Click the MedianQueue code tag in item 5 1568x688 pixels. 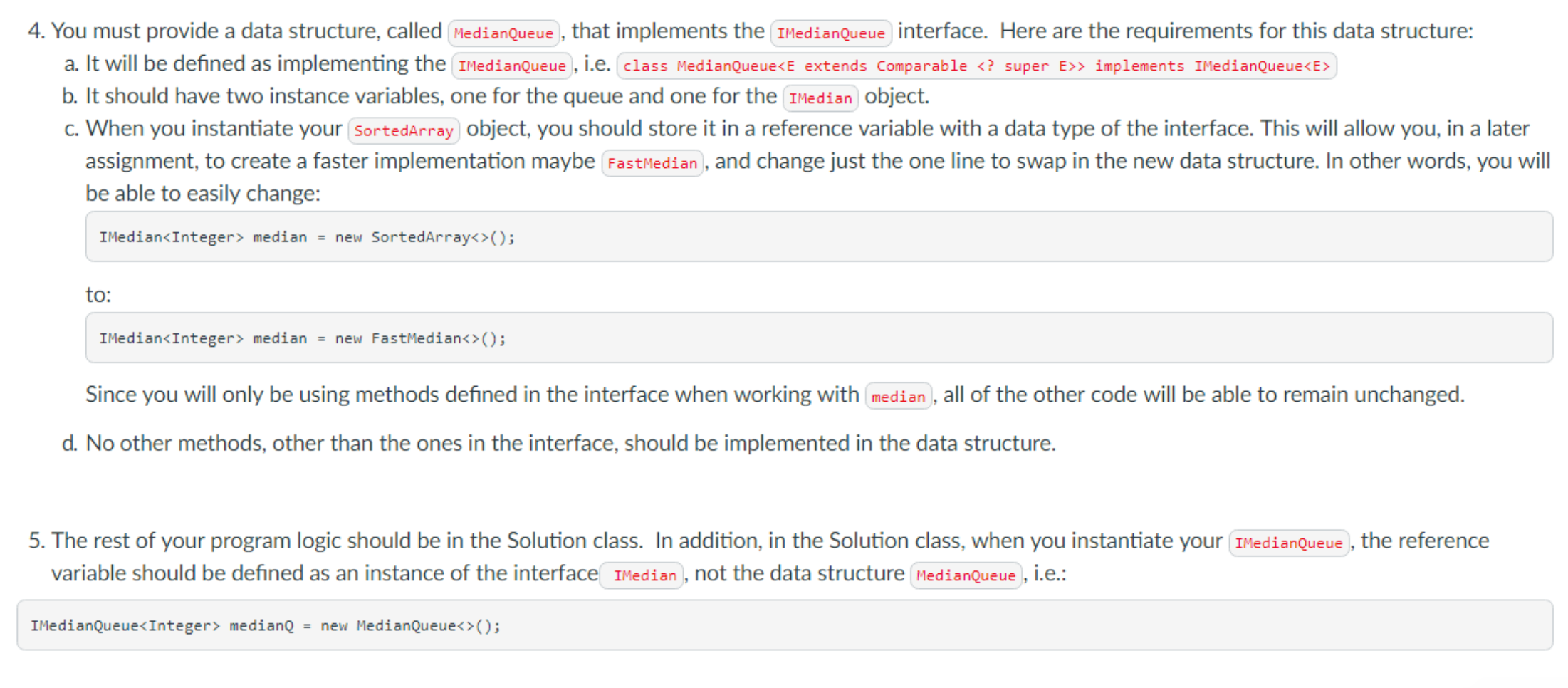click(966, 575)
